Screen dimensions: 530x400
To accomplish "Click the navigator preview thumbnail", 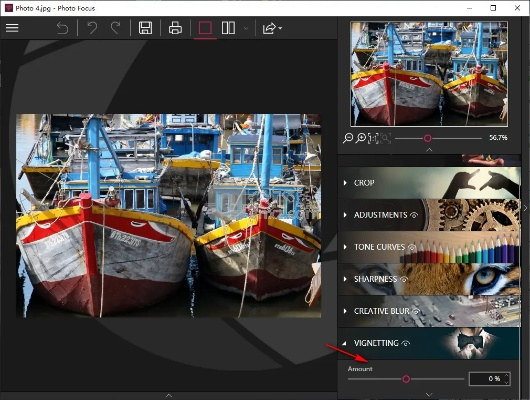I will point(429,74).
